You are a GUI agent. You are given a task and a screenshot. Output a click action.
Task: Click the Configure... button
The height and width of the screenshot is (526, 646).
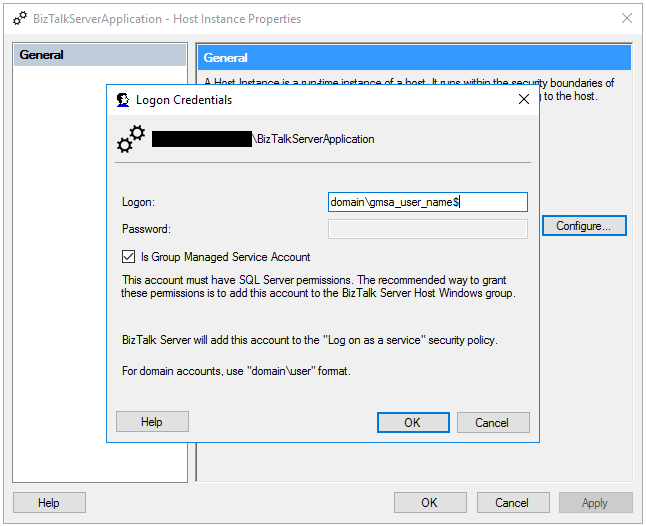point(584,226)
